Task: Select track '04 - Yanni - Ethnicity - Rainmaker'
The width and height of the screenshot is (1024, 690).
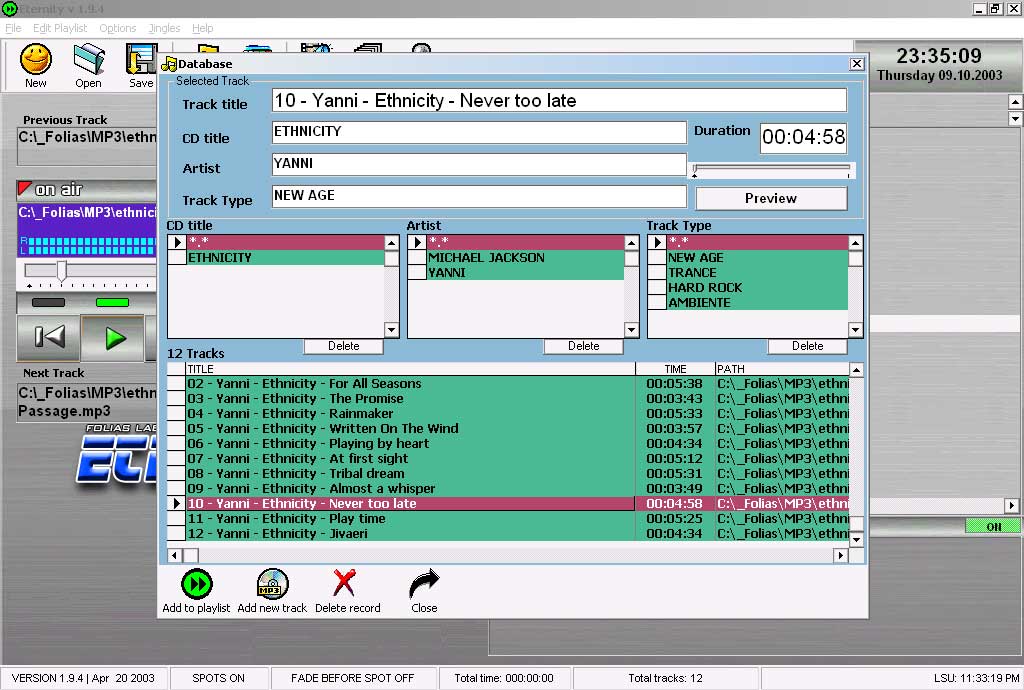Action: 410,414
